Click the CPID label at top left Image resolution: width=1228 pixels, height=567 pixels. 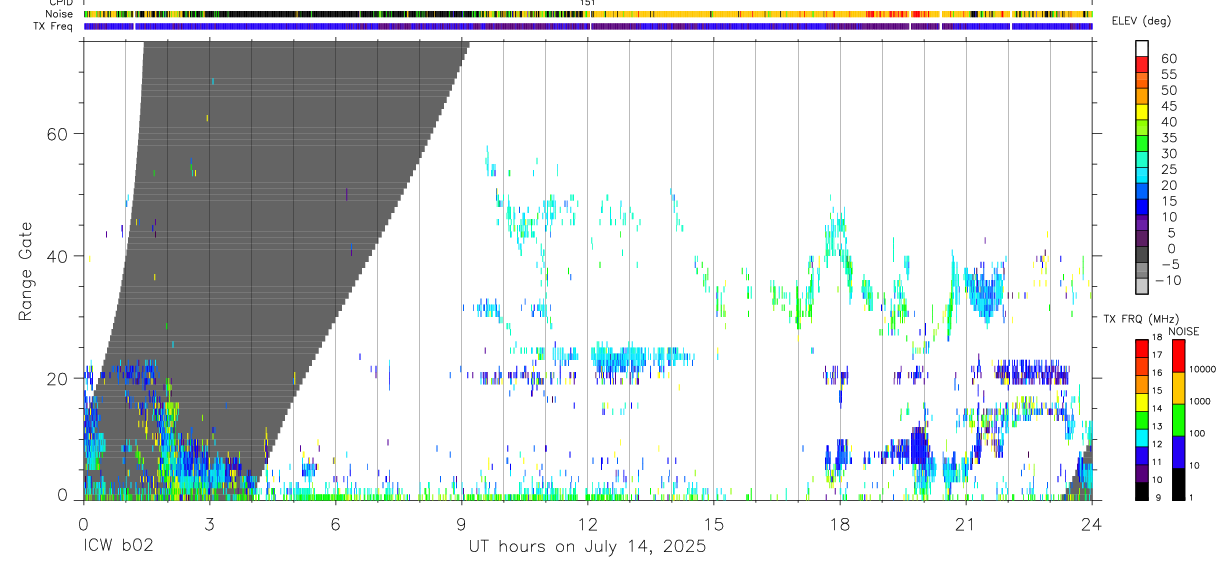point(60,3)
